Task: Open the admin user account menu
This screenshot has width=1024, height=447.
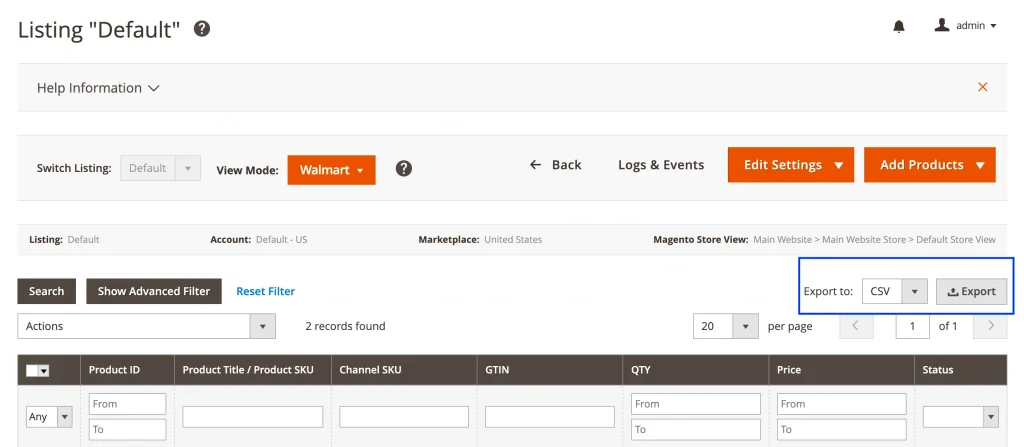Action: pos(965,26)
